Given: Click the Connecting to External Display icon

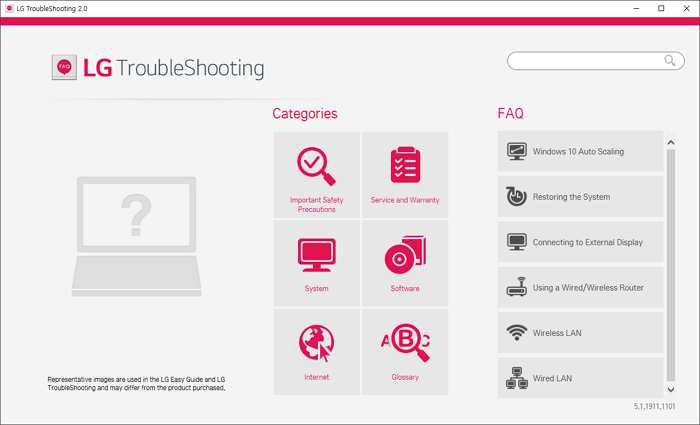Looking at the screenshot, I should pyautogui.click(x=517, y=242).
